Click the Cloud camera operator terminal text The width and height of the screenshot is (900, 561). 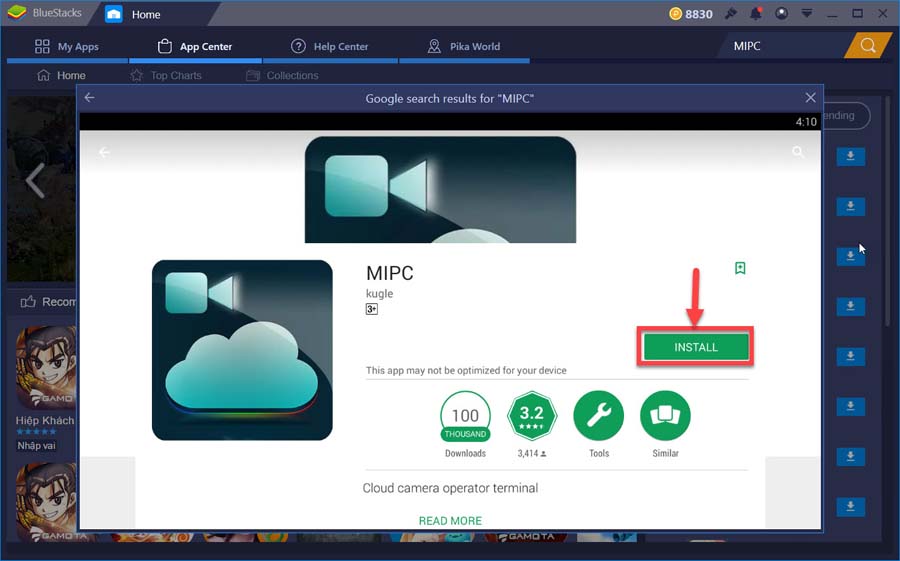click(x=450, y=488)
